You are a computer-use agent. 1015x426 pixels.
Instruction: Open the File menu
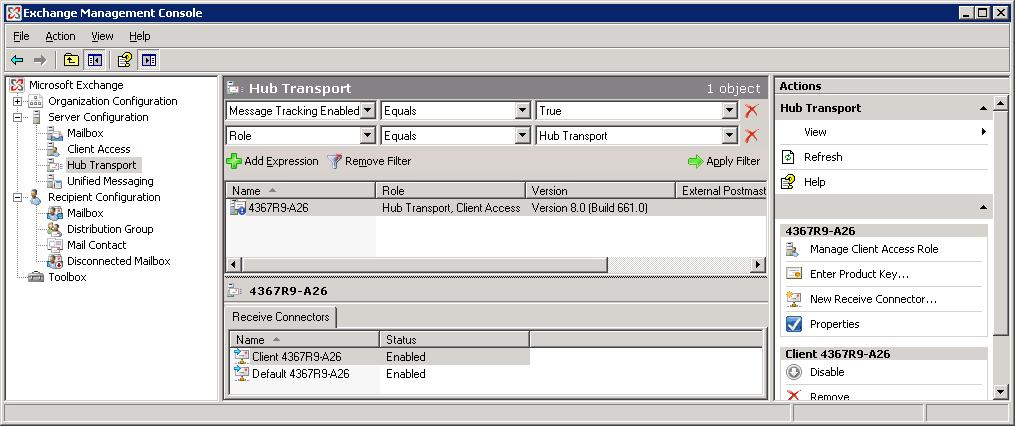pyautogui.click(x=21, y=36)
